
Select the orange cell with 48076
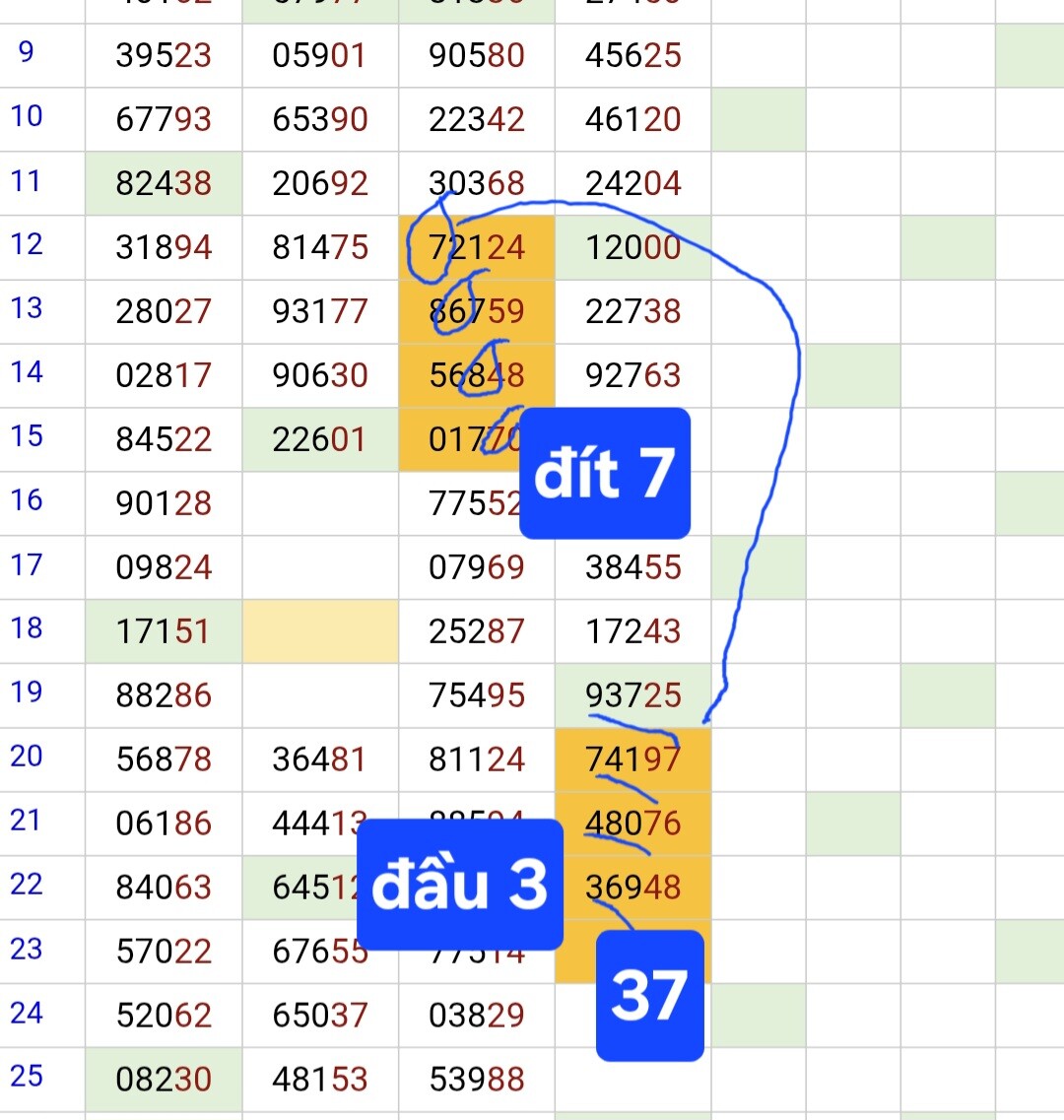tap(632, 824)
